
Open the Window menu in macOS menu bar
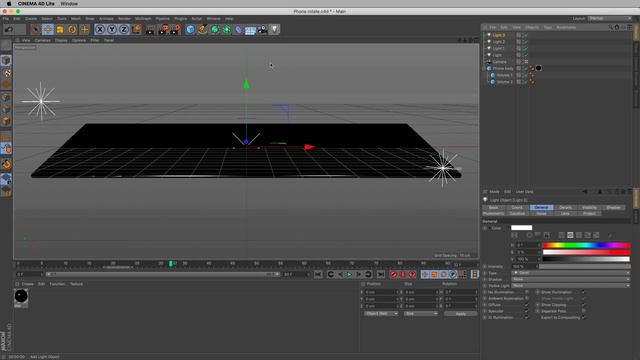(69, 4)
